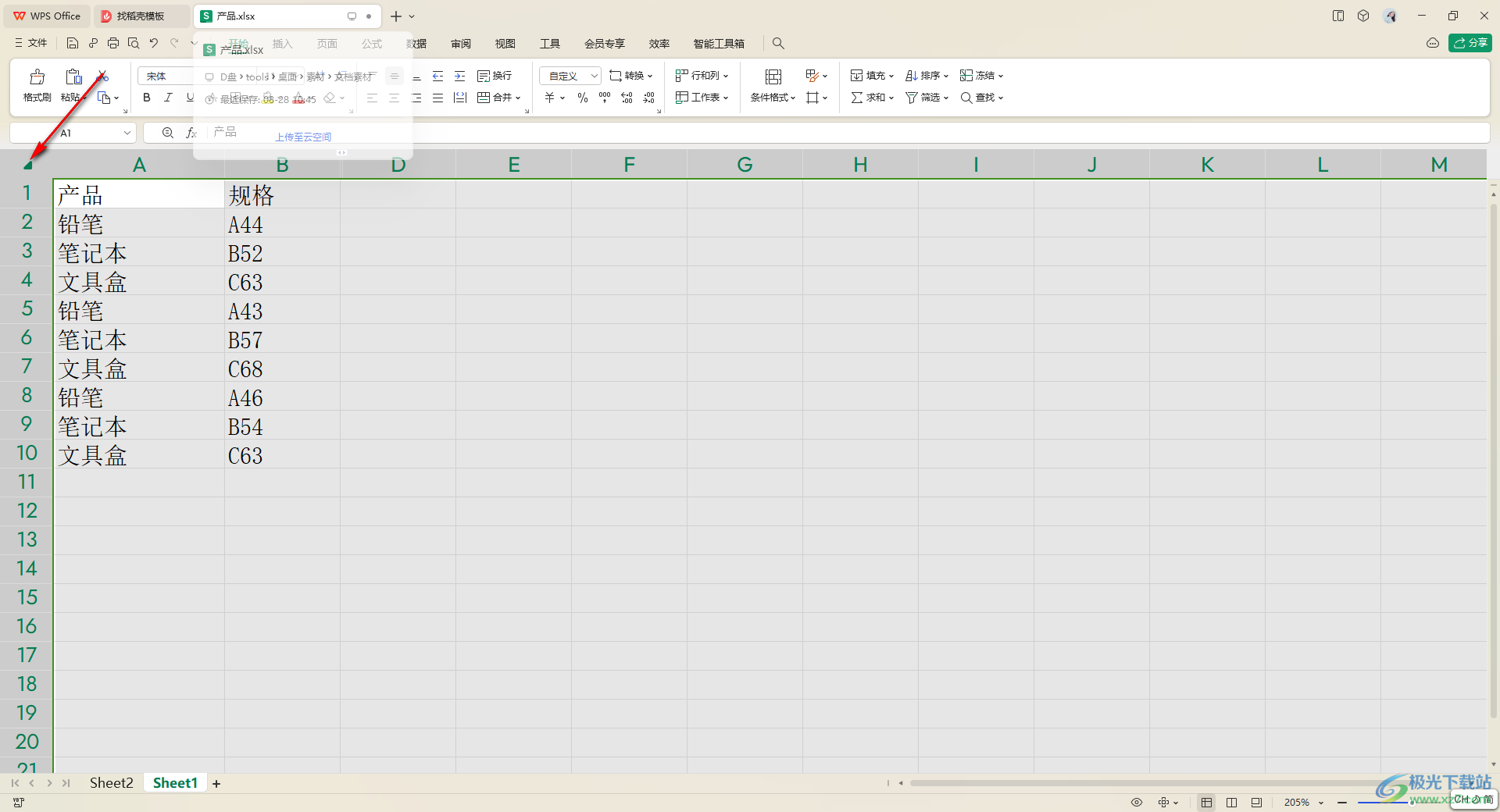Click the Filter (筛选) button
The image size is (1500, 812).
pyautogui.click(x=927, y=98)
